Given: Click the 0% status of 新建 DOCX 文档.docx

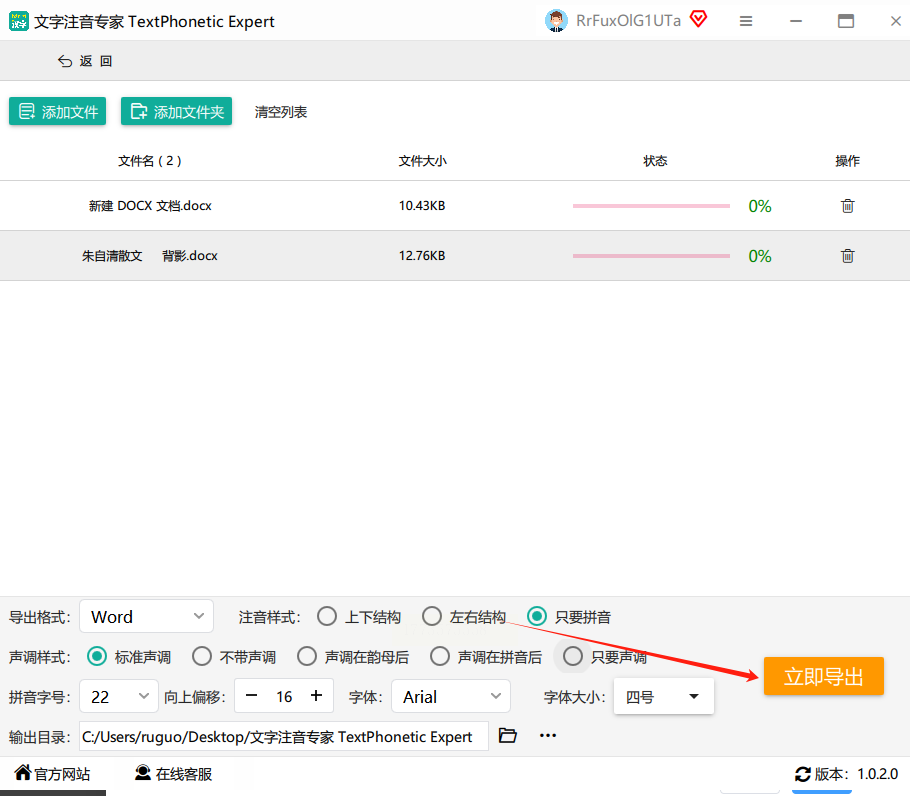Looking at the screenshot, I should 760,206.
